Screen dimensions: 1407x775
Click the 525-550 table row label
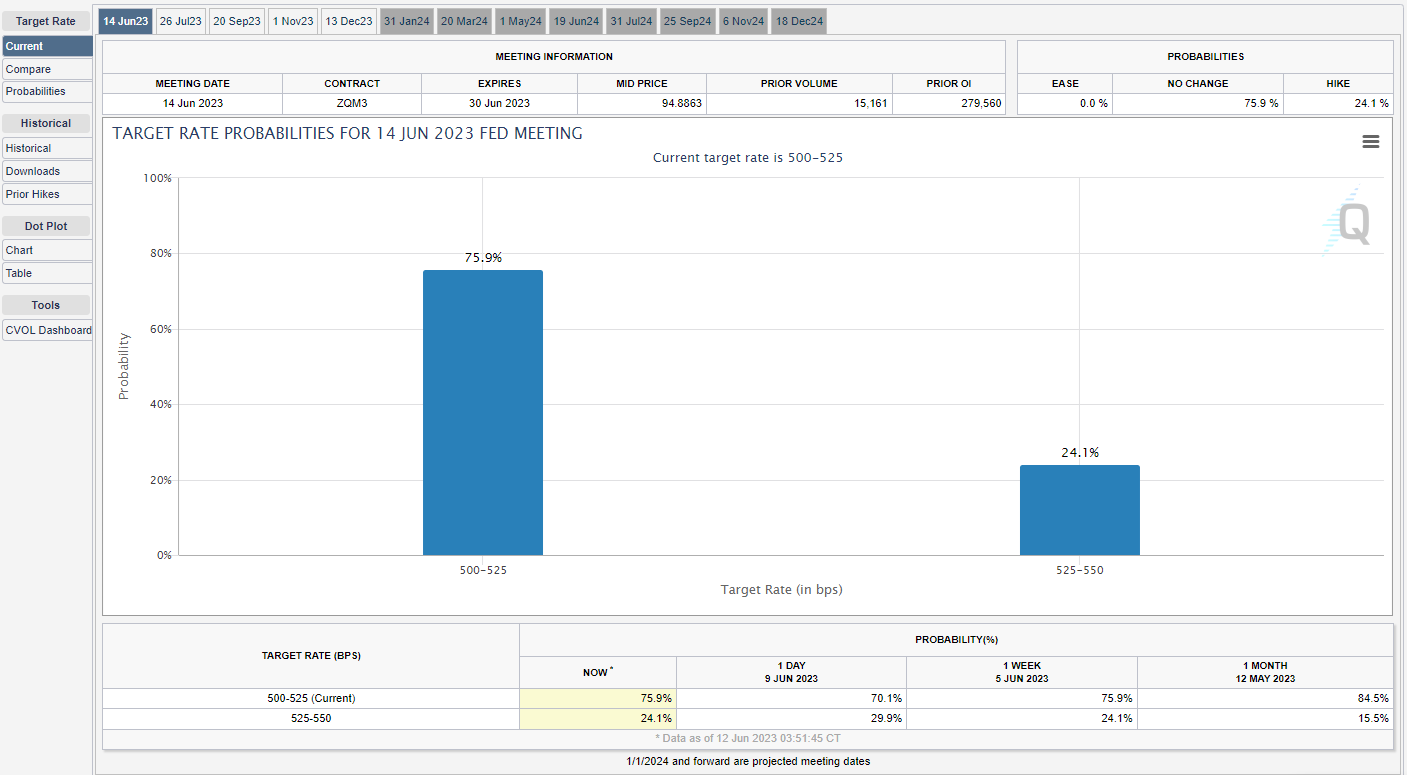coord(309,718)
